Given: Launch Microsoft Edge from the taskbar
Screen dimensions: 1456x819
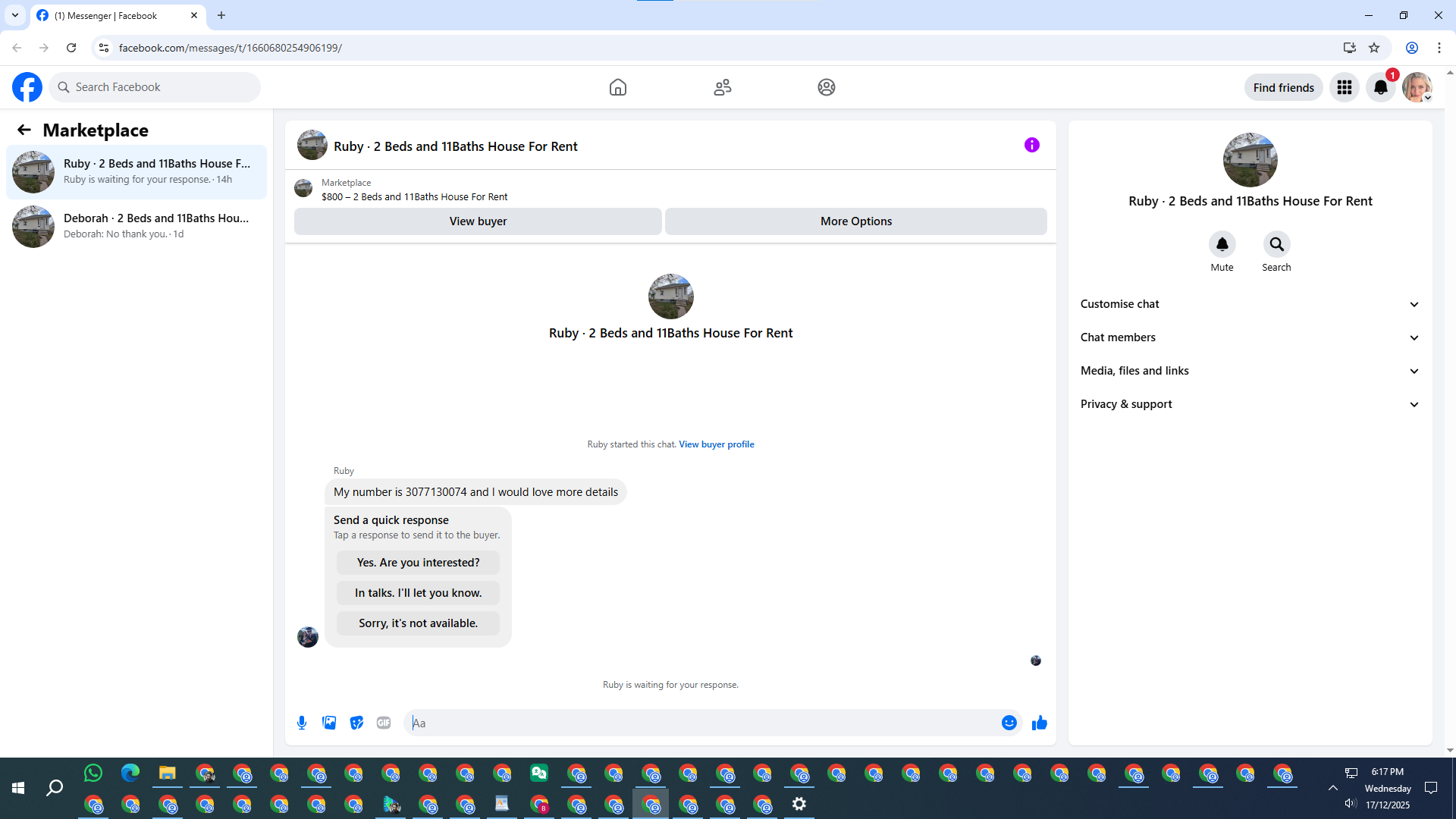Looking at the screenshot, I should point(130,773).
